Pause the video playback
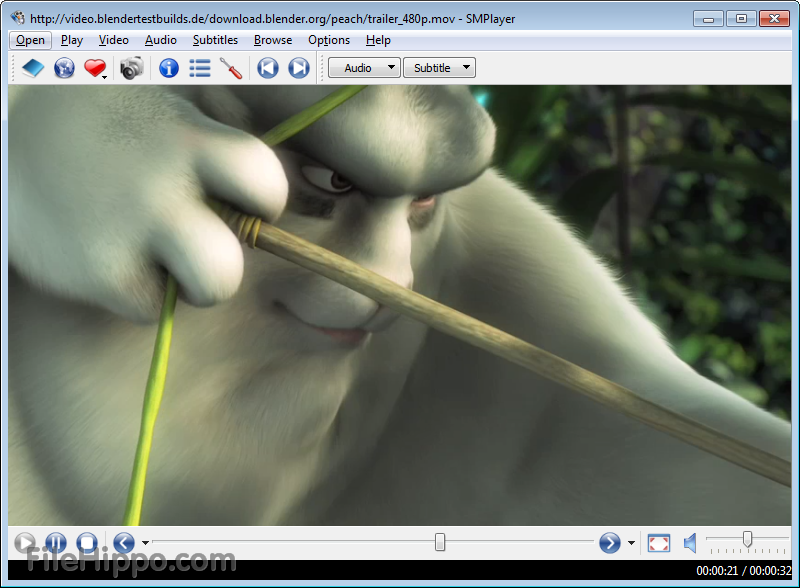This screenshot has width=800, height=588. [56, 542]
